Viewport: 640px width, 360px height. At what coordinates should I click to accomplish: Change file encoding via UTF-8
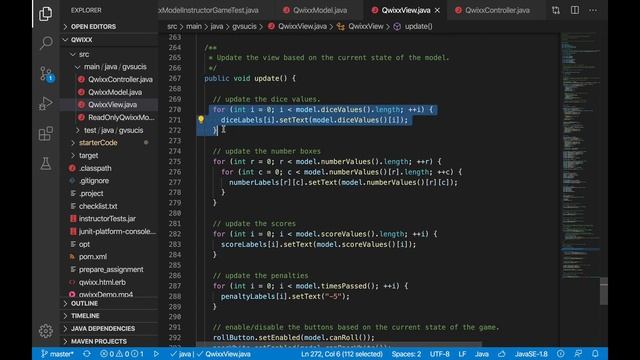point(439,354)
